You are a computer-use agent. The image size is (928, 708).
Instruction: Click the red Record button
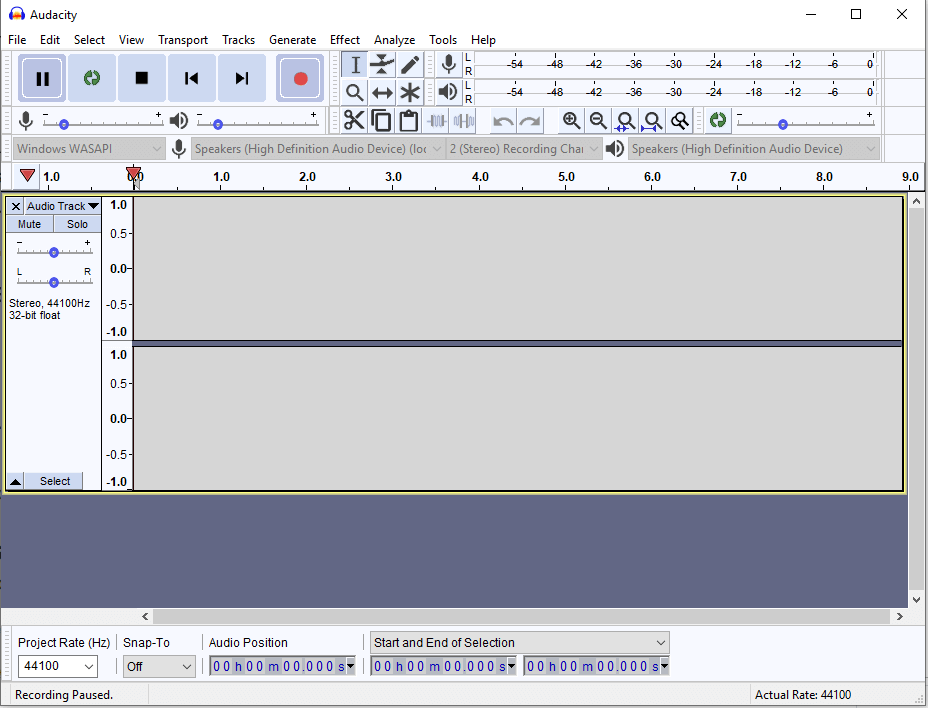pyautogui.click(x=300, y=78)
